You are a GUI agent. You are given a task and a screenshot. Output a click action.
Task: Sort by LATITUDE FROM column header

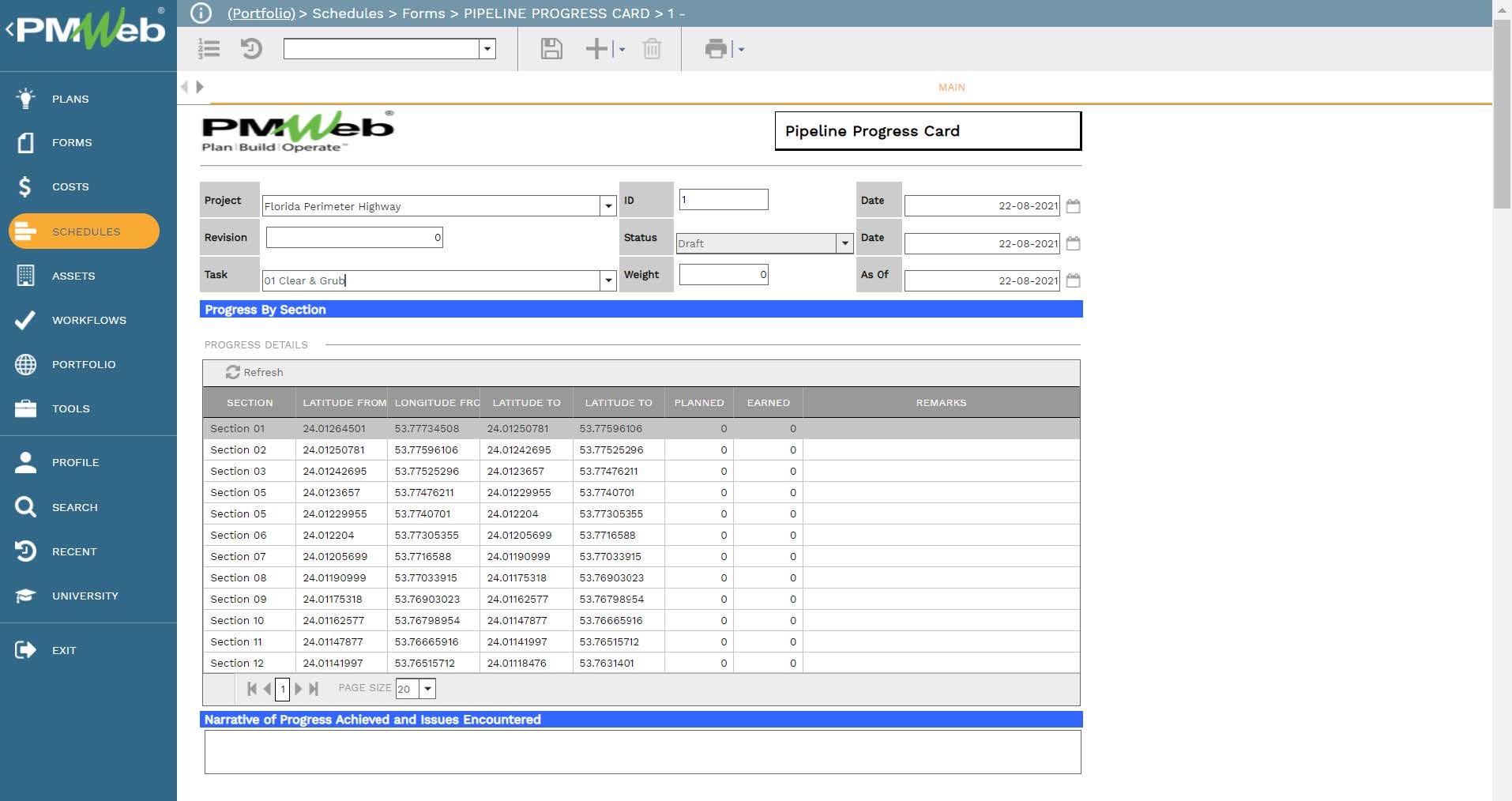coord(342,403)
